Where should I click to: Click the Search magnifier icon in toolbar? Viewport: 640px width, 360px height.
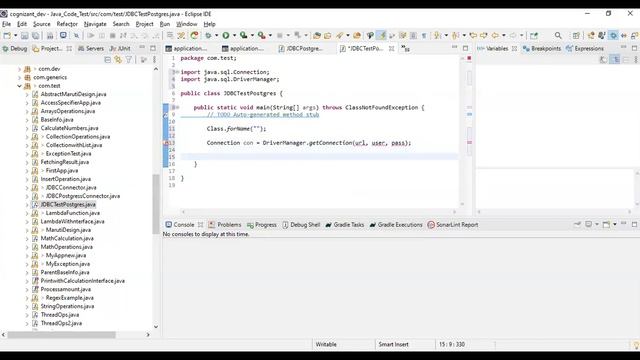558,36
